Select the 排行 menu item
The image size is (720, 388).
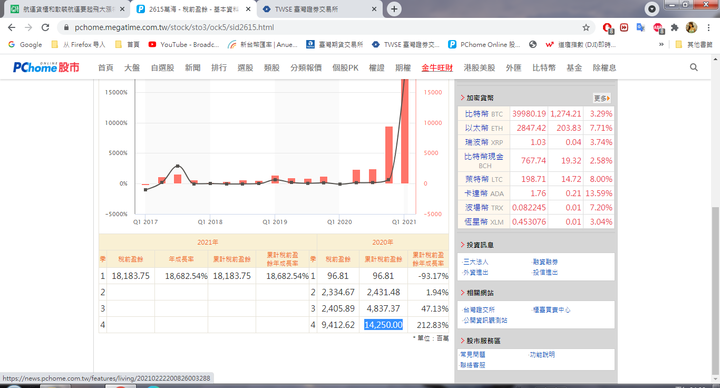219,67
